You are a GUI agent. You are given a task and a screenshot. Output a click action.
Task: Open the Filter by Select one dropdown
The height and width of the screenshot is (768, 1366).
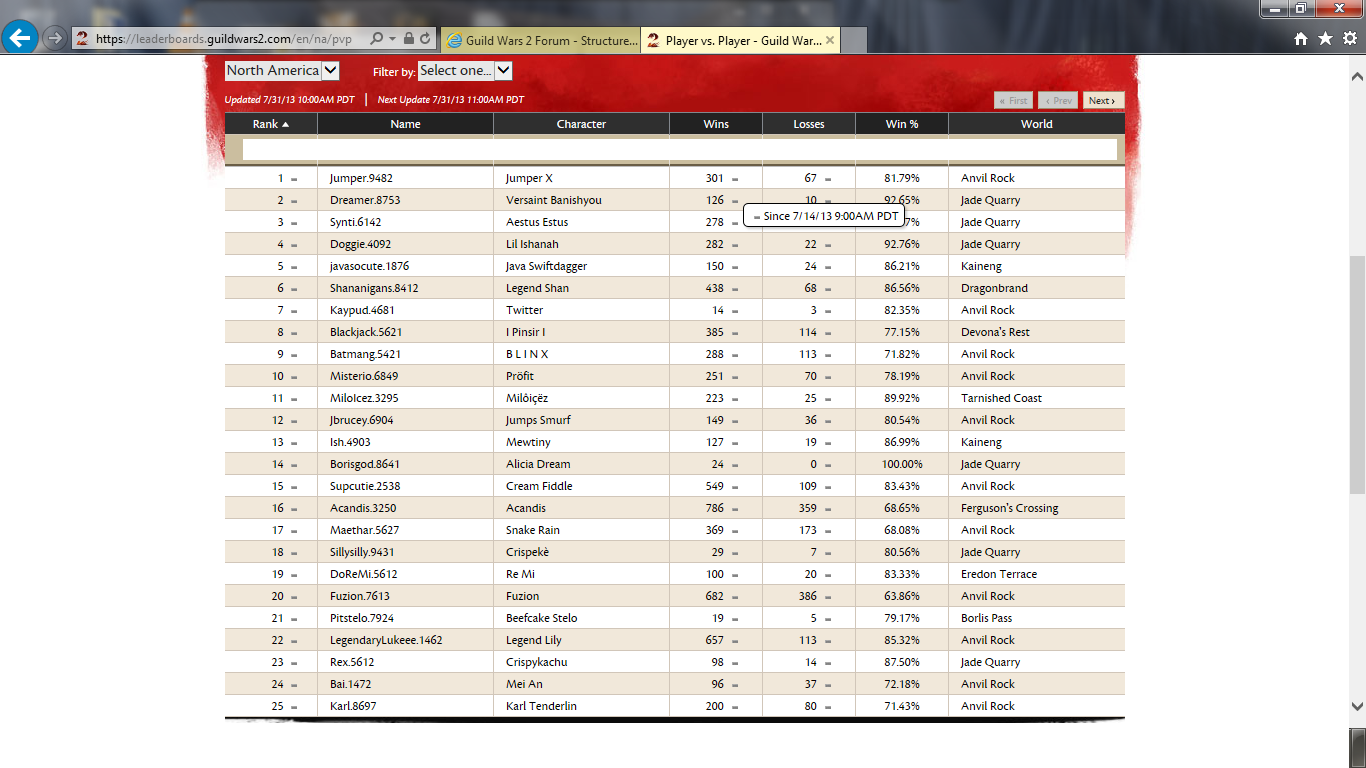point(465,70)
